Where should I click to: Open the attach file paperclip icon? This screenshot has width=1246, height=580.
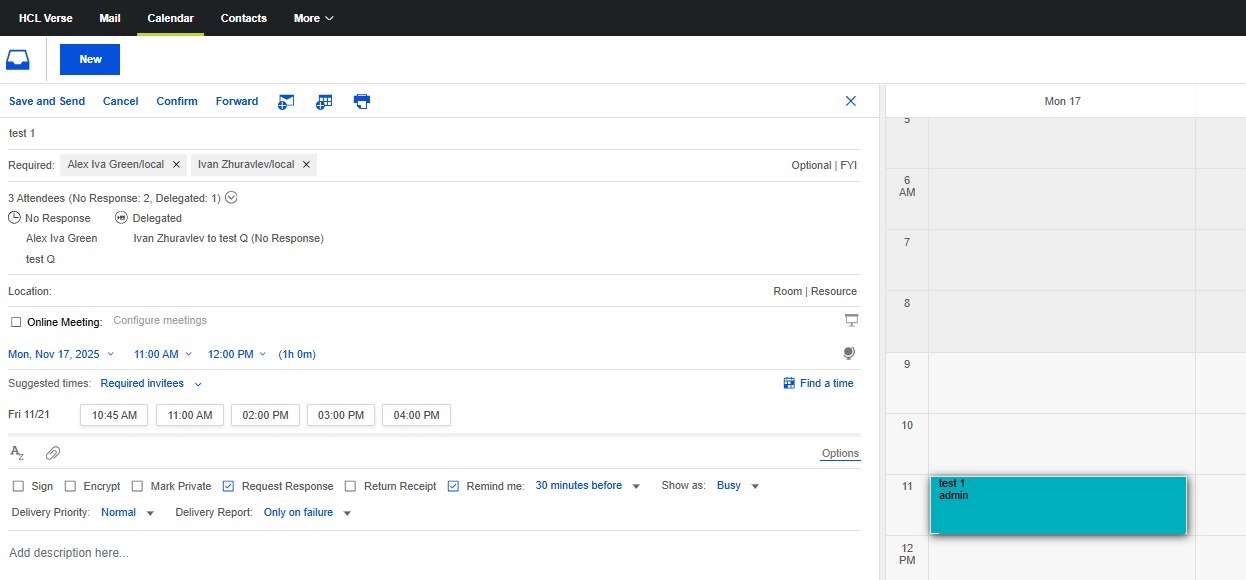pos(53,453)
